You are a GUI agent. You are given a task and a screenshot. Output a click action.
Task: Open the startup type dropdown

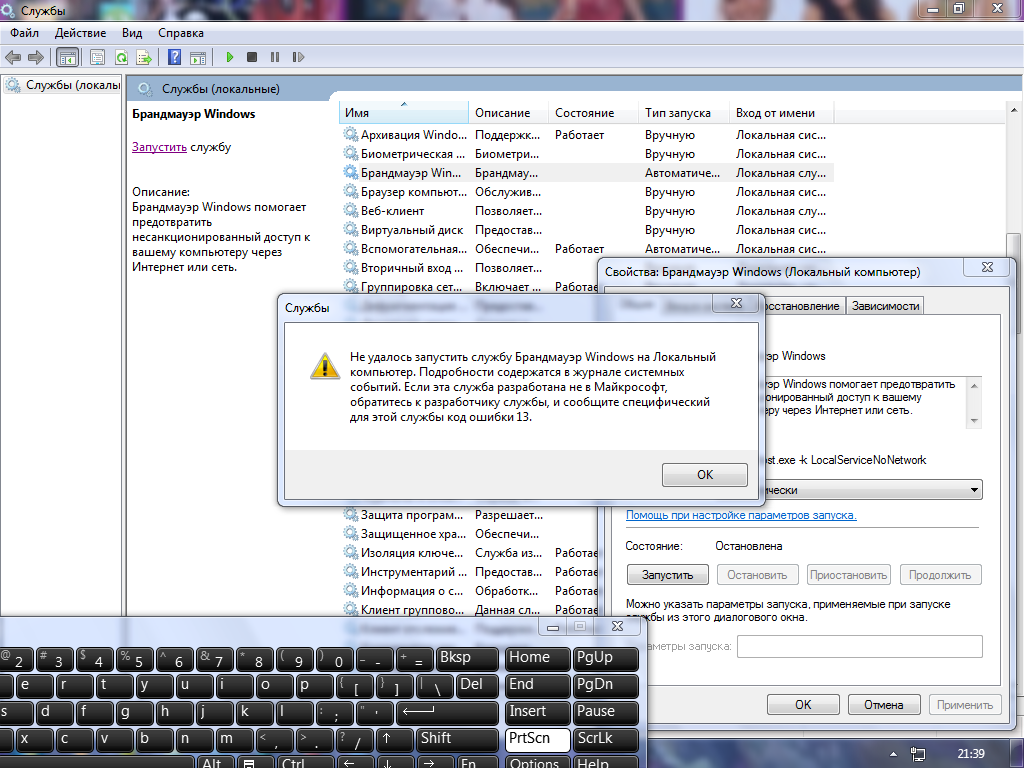[974, 490]
